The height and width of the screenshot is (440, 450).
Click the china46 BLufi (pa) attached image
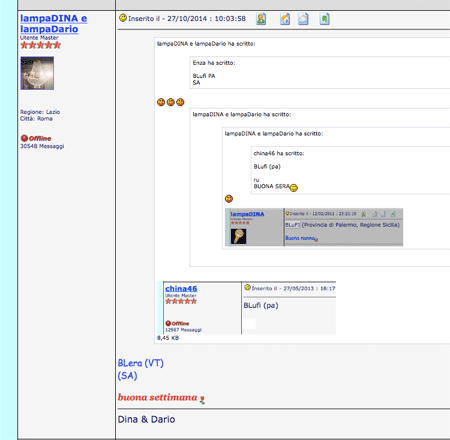(246, 308)
